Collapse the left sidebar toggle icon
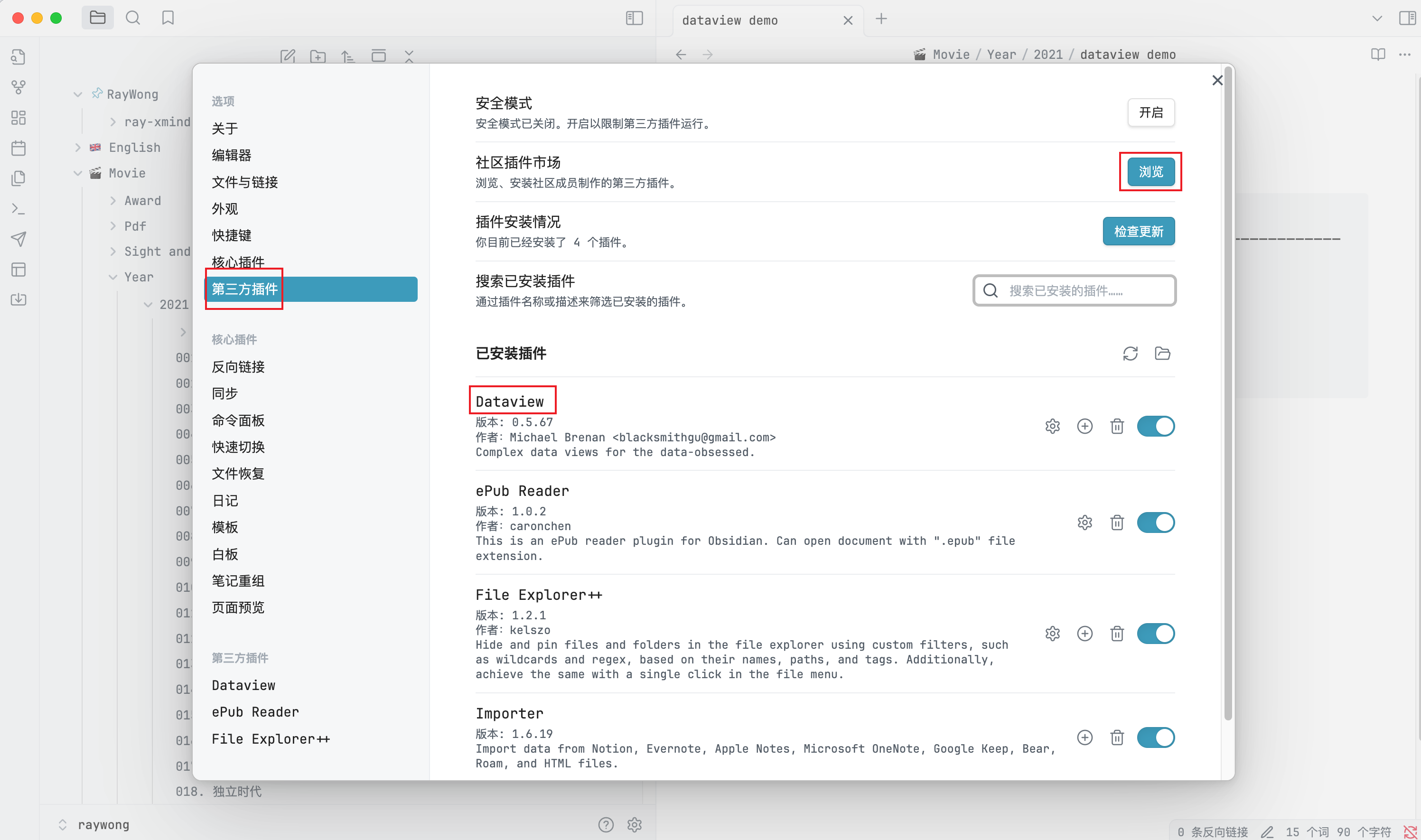Image resolution: width=1421 pixels, height=840 pixels. tap(635, 18)
